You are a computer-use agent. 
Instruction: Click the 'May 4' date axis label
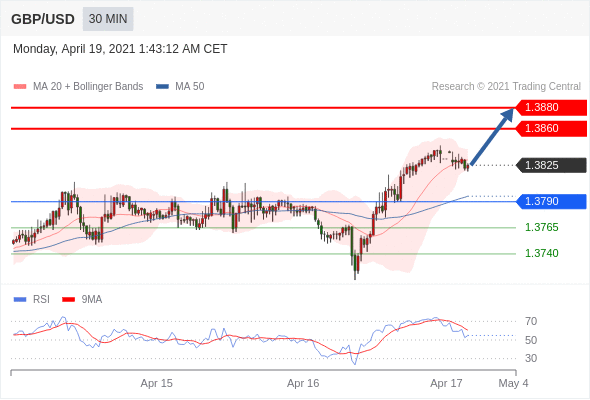coord(513,383)
